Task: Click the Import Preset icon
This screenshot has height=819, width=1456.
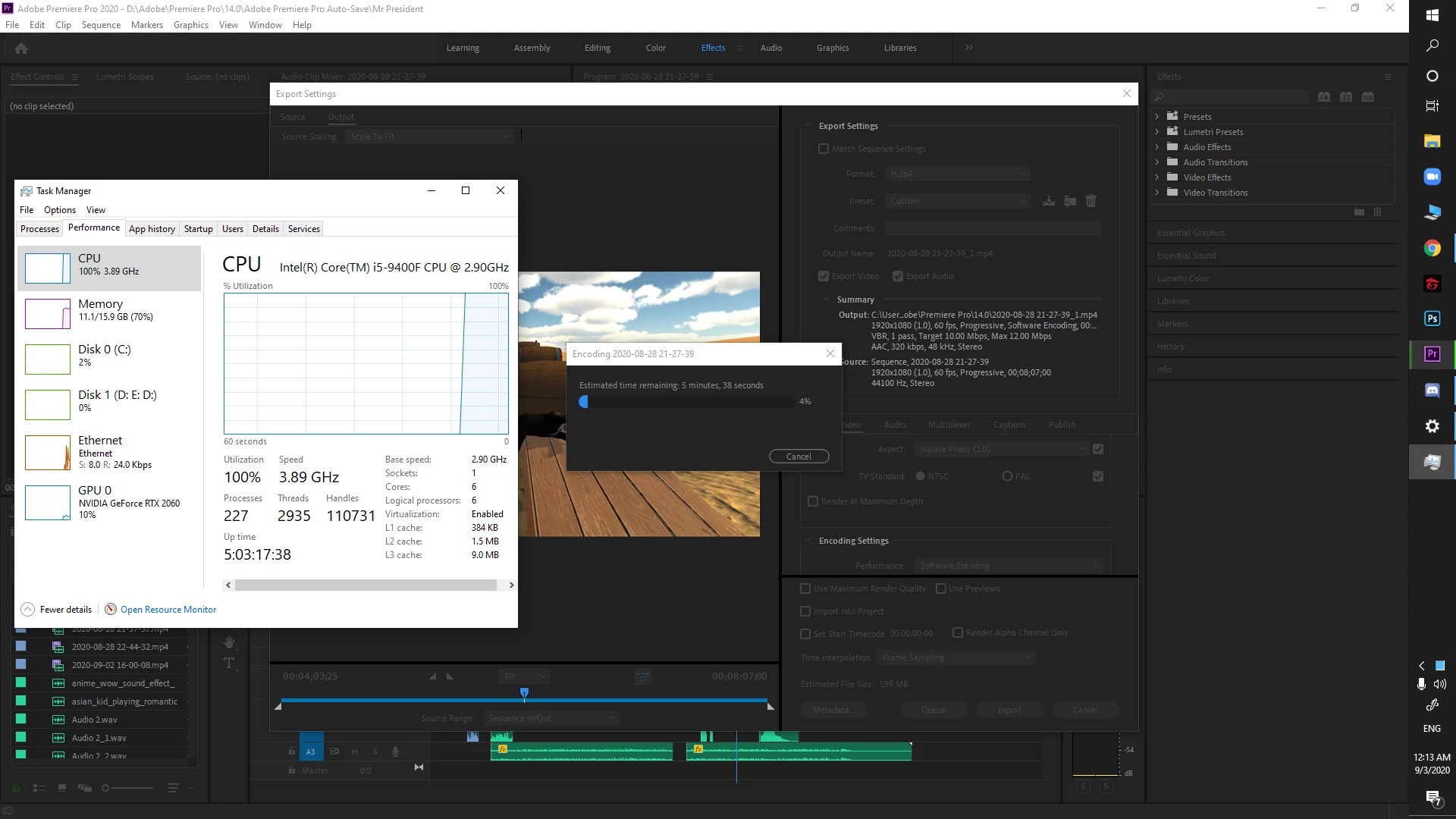Action: click(1070, 201)
